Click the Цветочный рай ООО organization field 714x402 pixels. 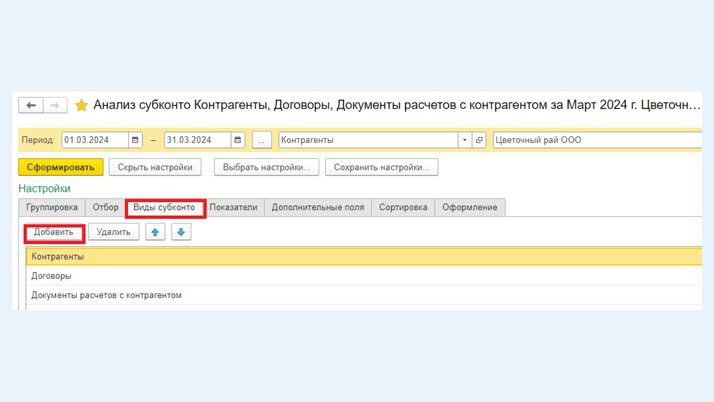(597, 140)
